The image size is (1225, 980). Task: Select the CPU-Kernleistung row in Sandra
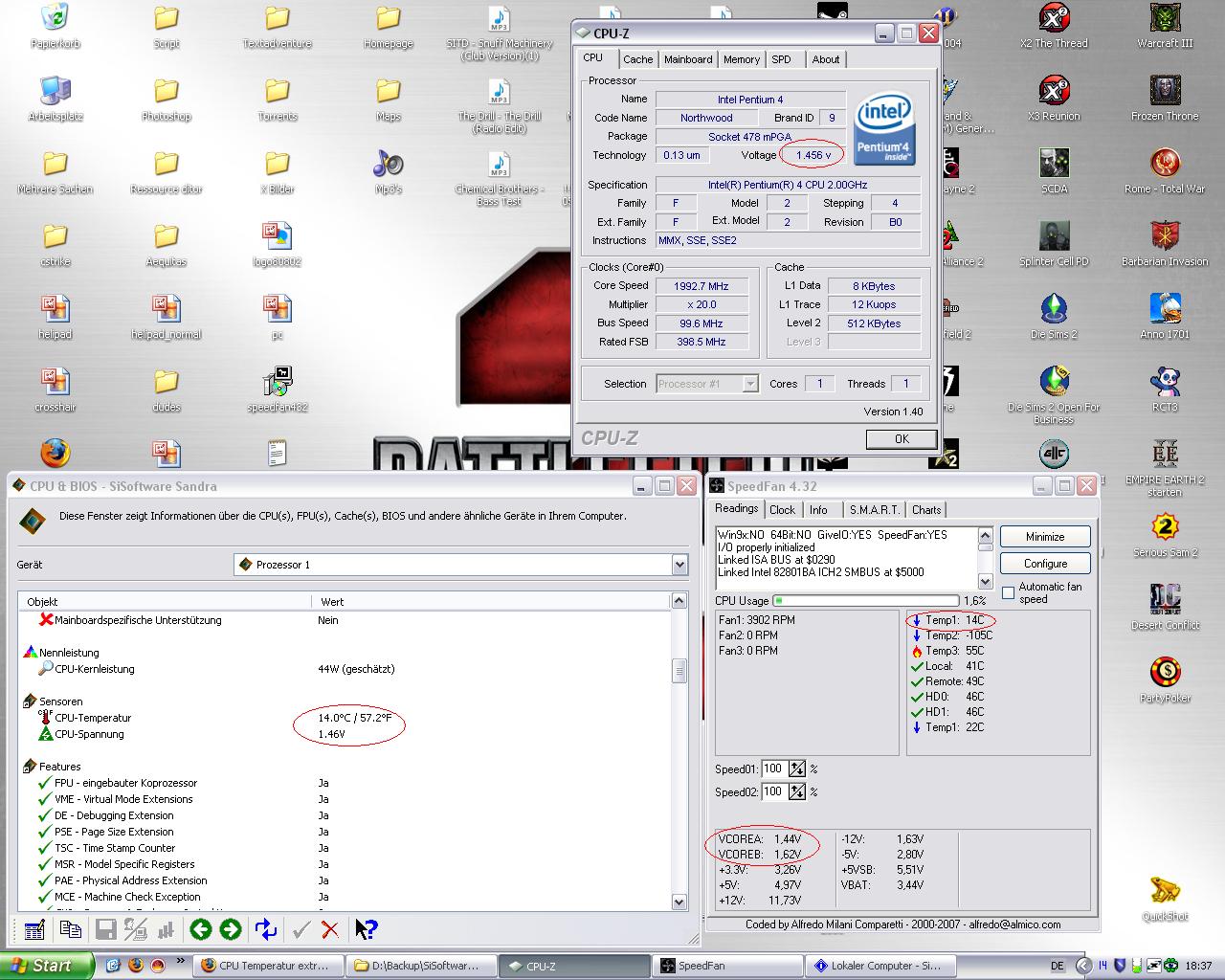click(x=345, y=669)
